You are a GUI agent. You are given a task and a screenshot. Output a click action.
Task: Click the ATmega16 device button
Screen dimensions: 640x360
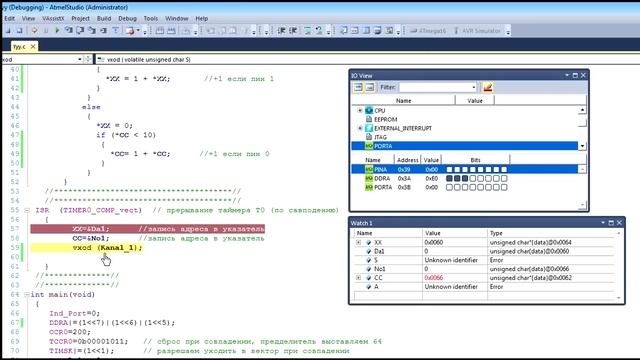(428, 31)
